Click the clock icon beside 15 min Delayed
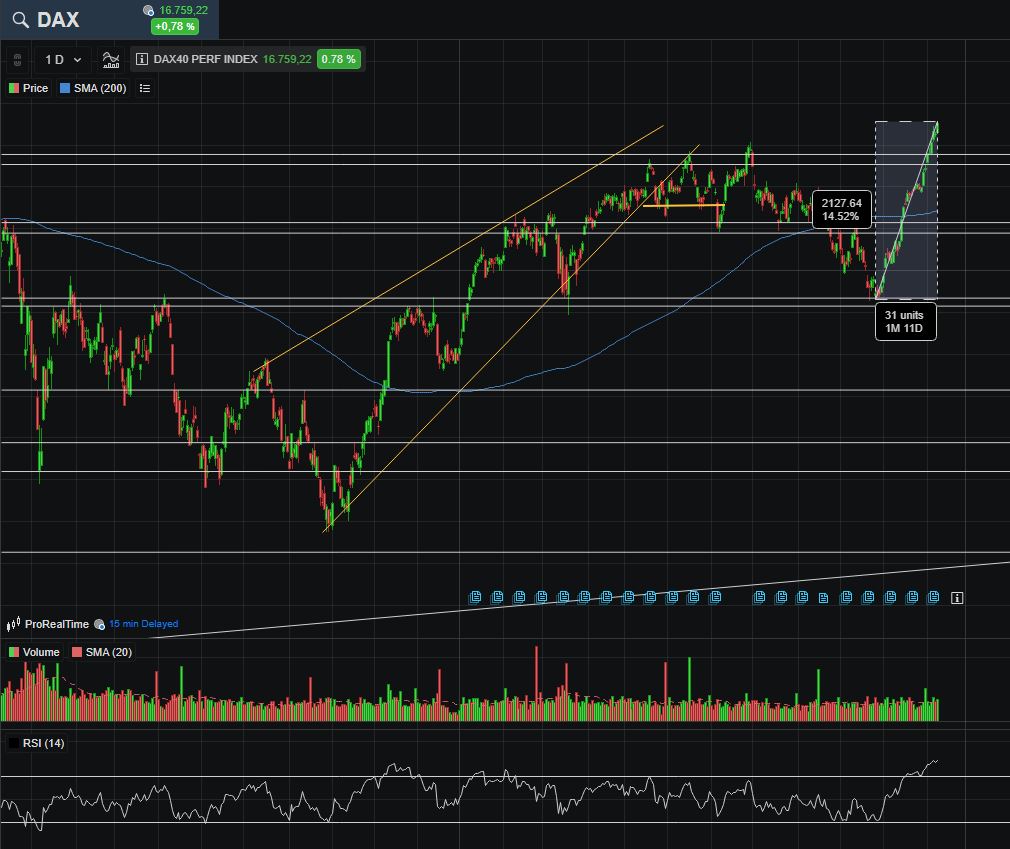 [99, 624]
